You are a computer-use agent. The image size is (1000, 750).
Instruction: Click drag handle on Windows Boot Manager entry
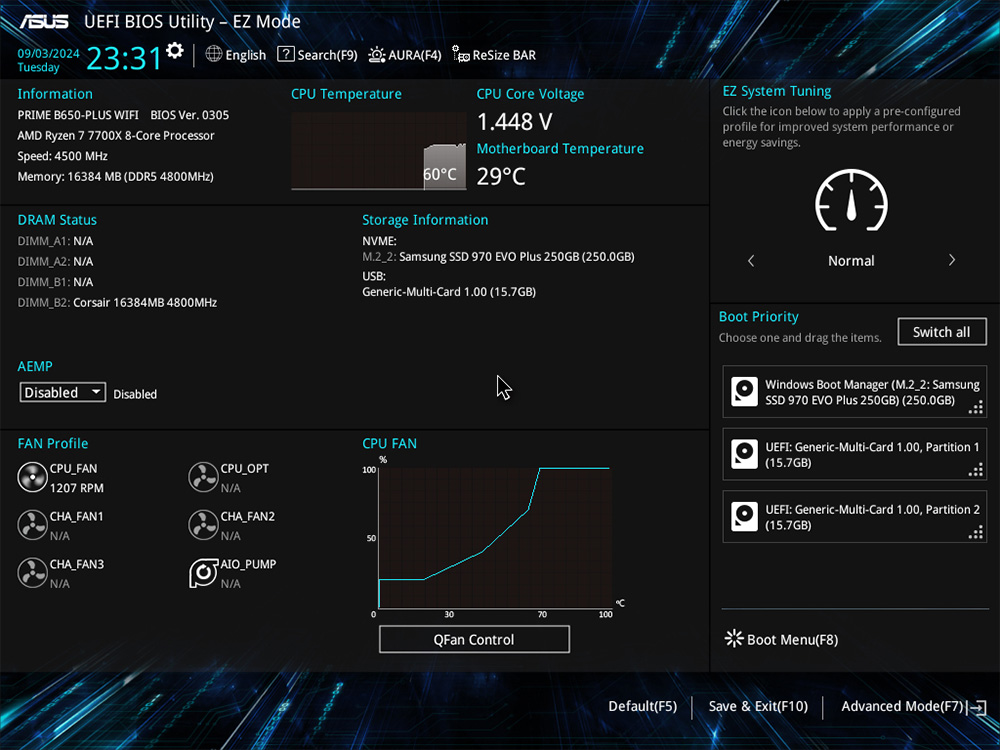click(976, 408)
